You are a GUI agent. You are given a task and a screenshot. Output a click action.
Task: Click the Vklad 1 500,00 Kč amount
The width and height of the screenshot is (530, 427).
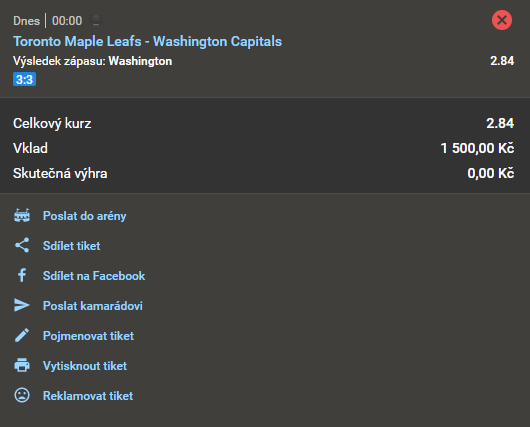(477, 148)
